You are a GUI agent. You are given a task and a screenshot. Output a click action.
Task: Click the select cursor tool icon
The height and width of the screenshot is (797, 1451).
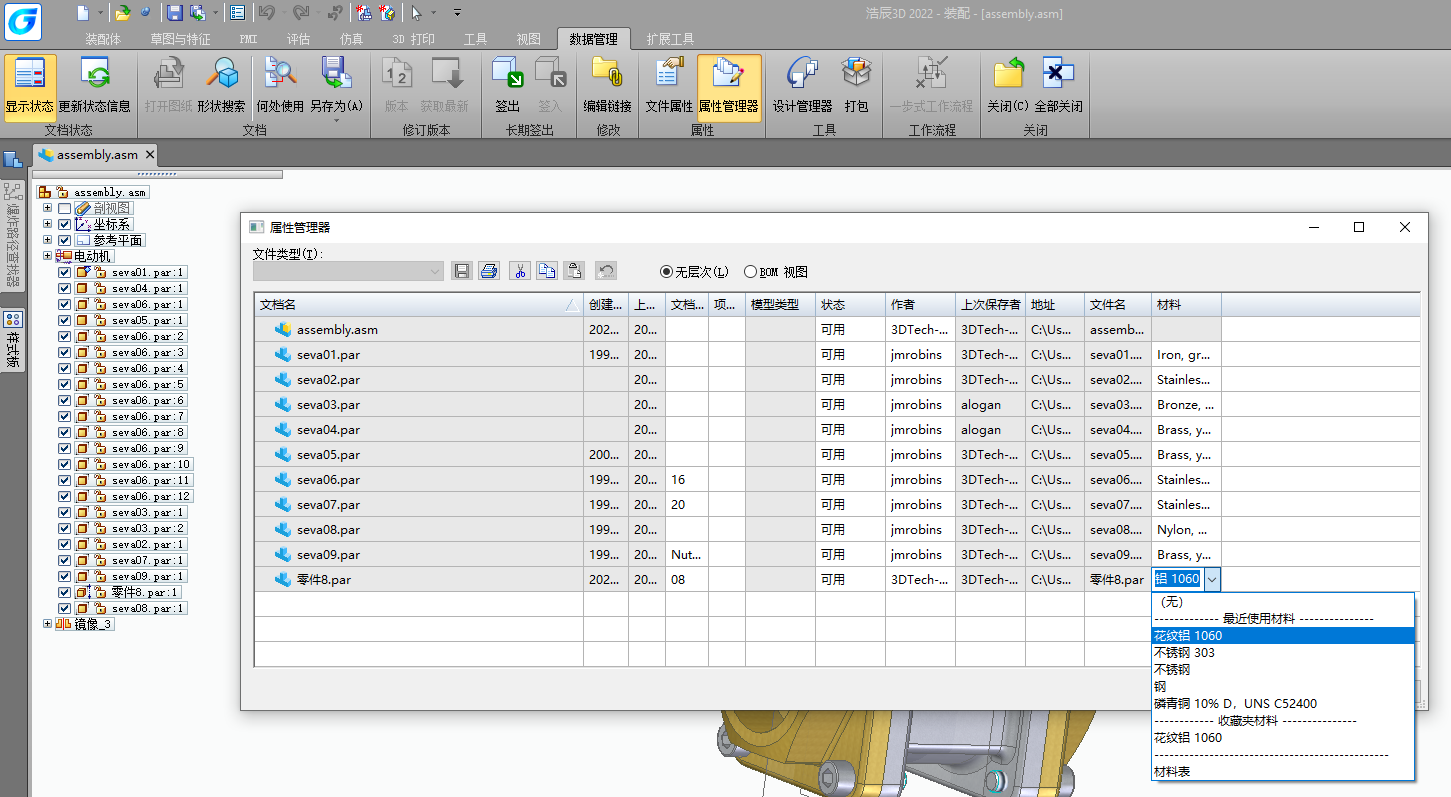click(x=417, y=13)
